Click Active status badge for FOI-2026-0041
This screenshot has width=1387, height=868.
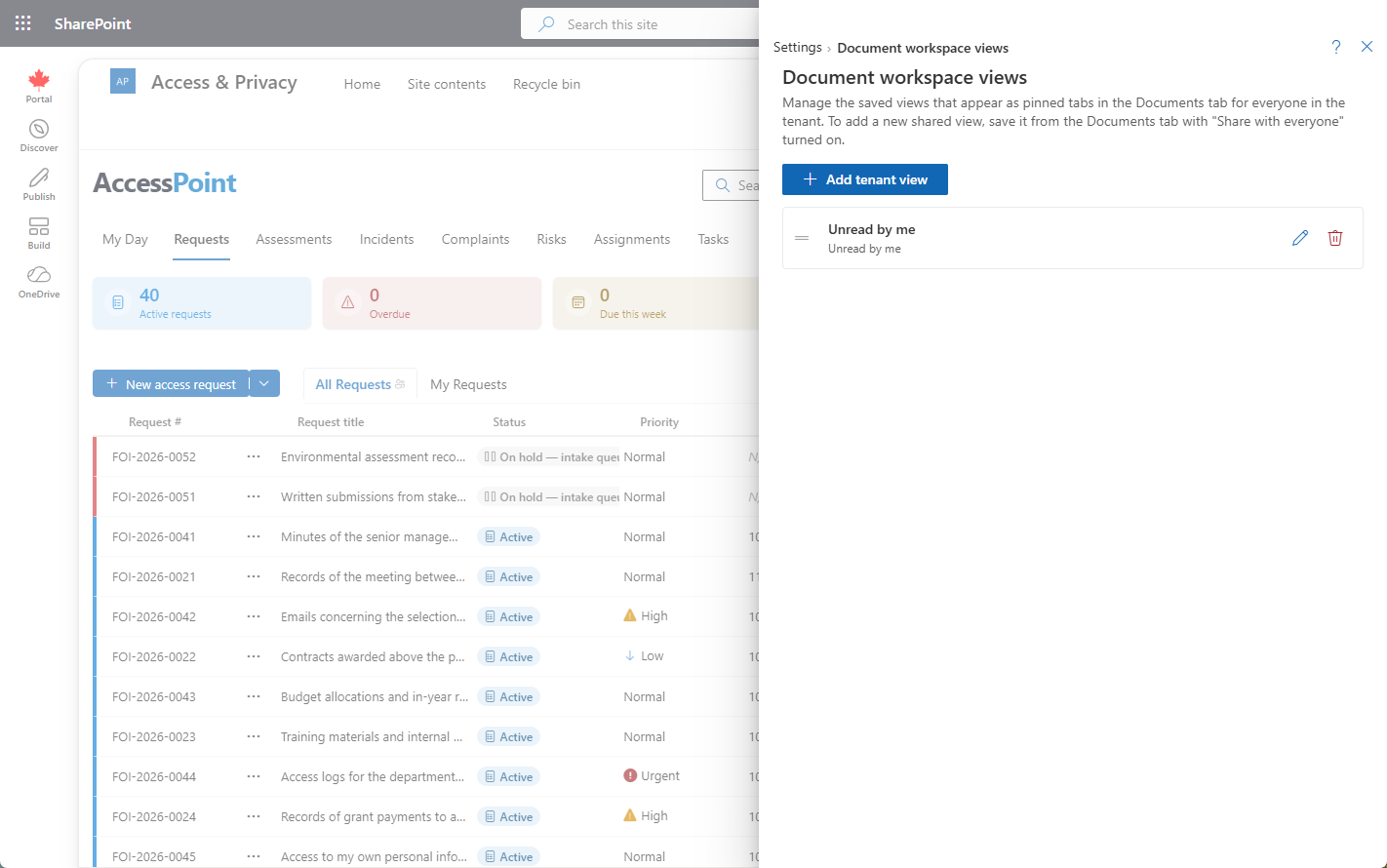[509, 536]
